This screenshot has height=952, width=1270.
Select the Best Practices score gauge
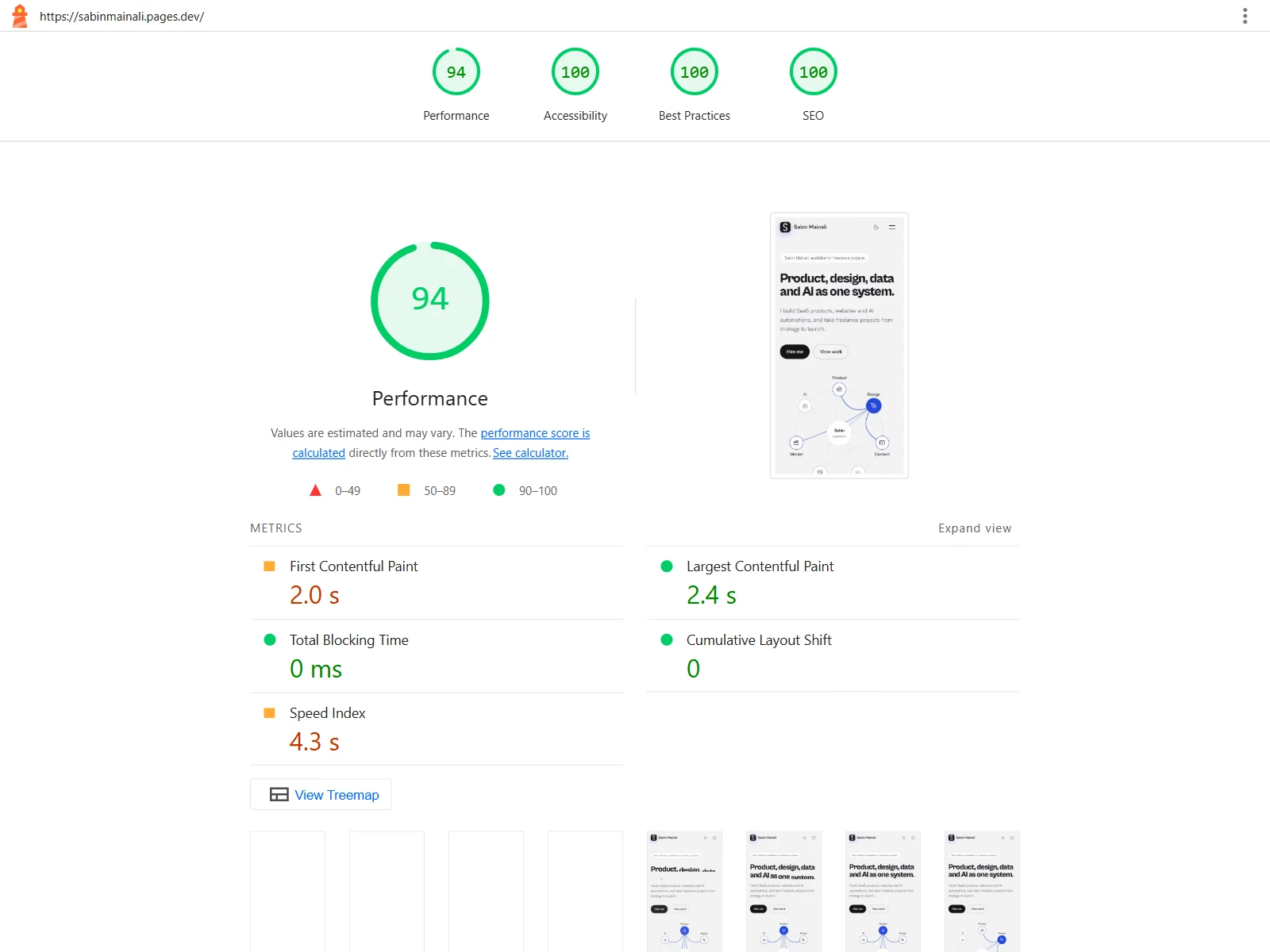click(x=695, y=85)
